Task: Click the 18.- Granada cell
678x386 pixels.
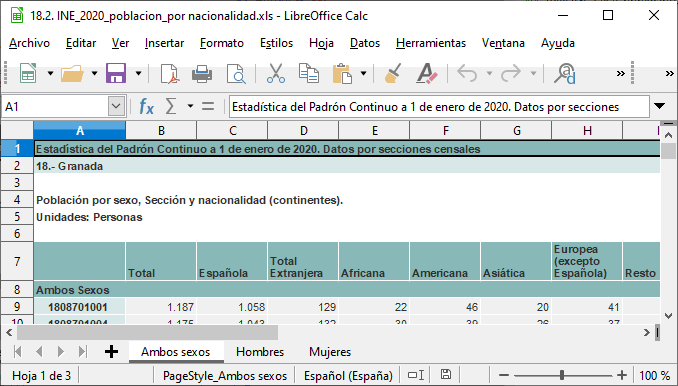Action: 347,166
